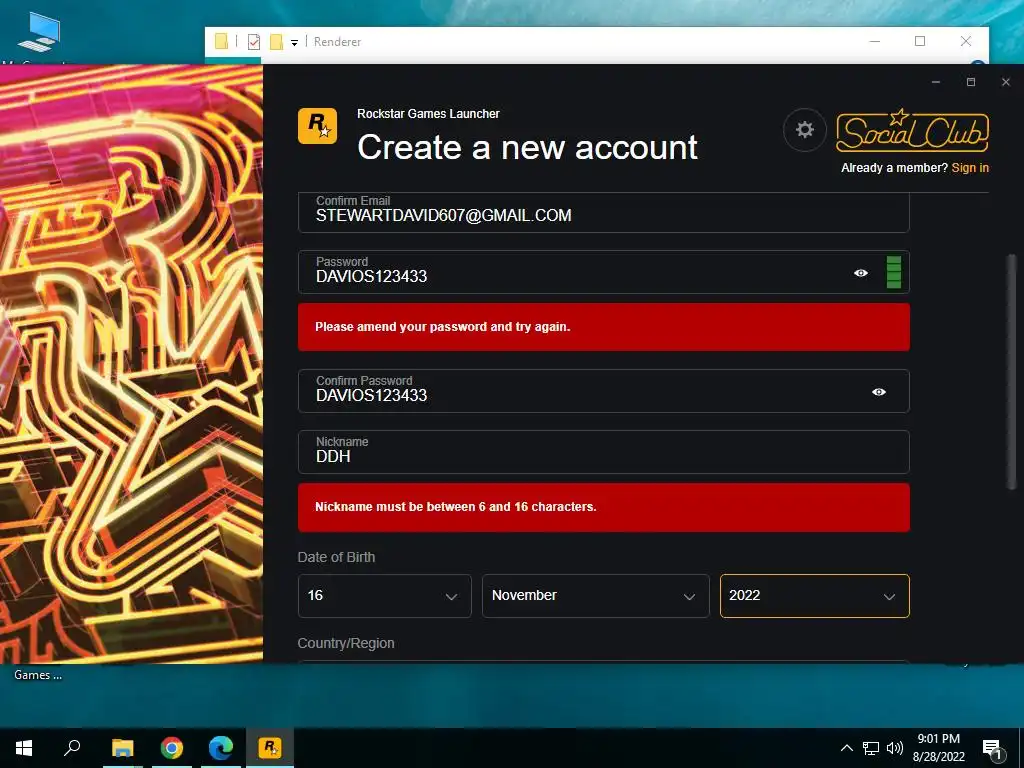Click the New Folder icon in Renderer title bar
The height and width of the screenshot is (768, 1024).
tap(276, 42)
